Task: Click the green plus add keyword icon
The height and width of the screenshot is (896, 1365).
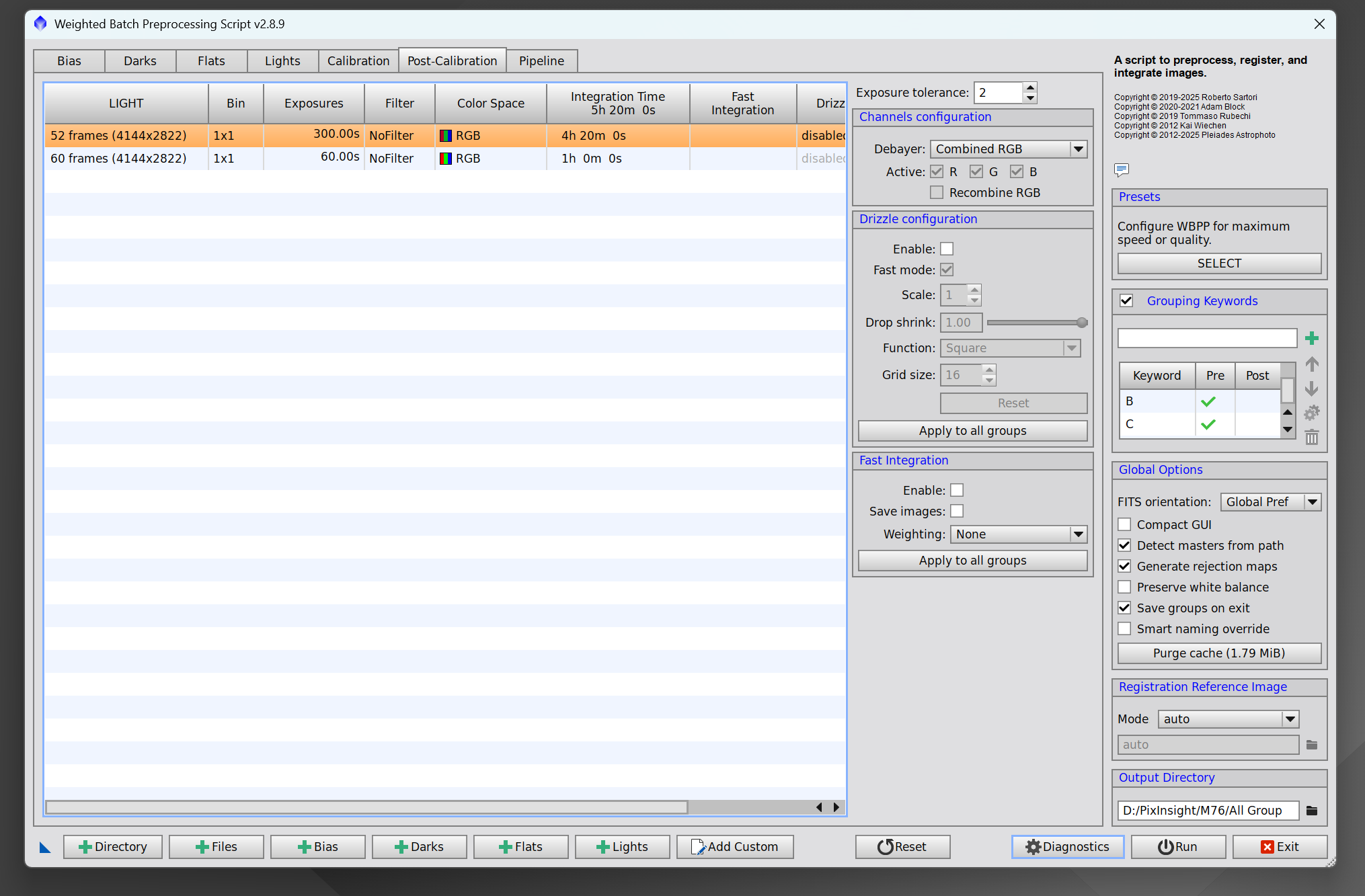Action: coord(1311,338)
